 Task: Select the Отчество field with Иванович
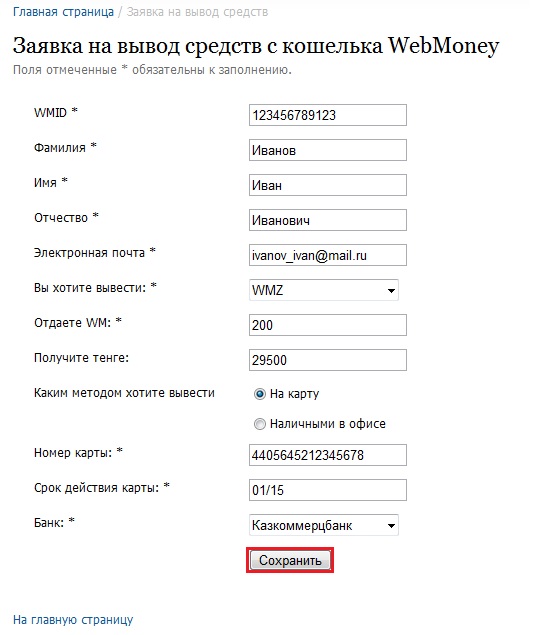pos(328,220)
